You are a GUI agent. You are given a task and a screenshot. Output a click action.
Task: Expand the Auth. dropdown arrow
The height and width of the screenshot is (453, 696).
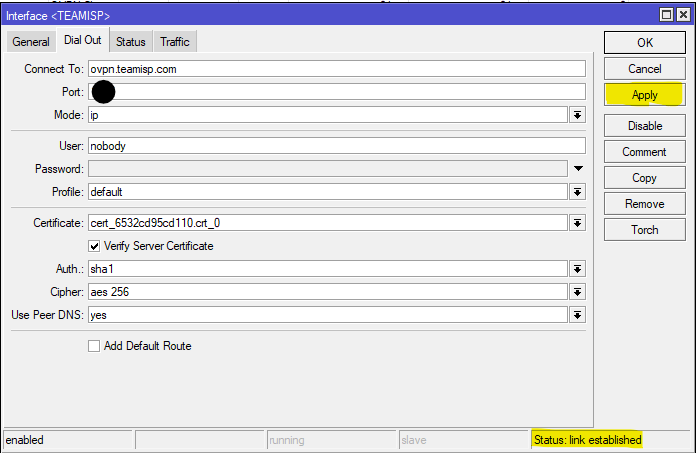[x=577, y=269]
